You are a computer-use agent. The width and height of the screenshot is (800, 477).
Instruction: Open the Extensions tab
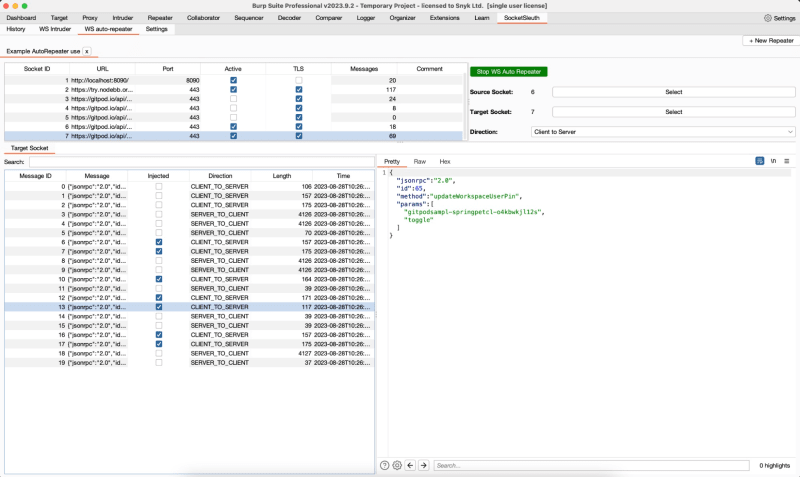click(x=444, y=18)
